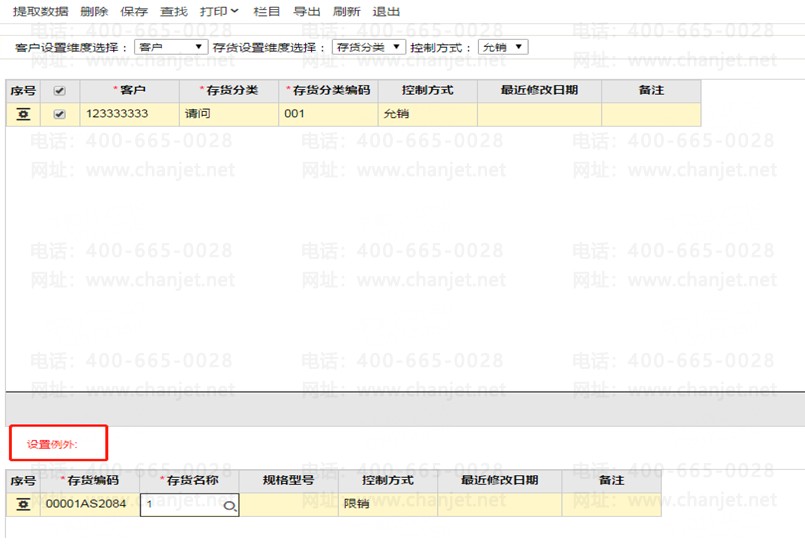This screenshot has width=805, height=547.
Task: Open the 栏目 column settings
Action: click(x=266, y=11)
